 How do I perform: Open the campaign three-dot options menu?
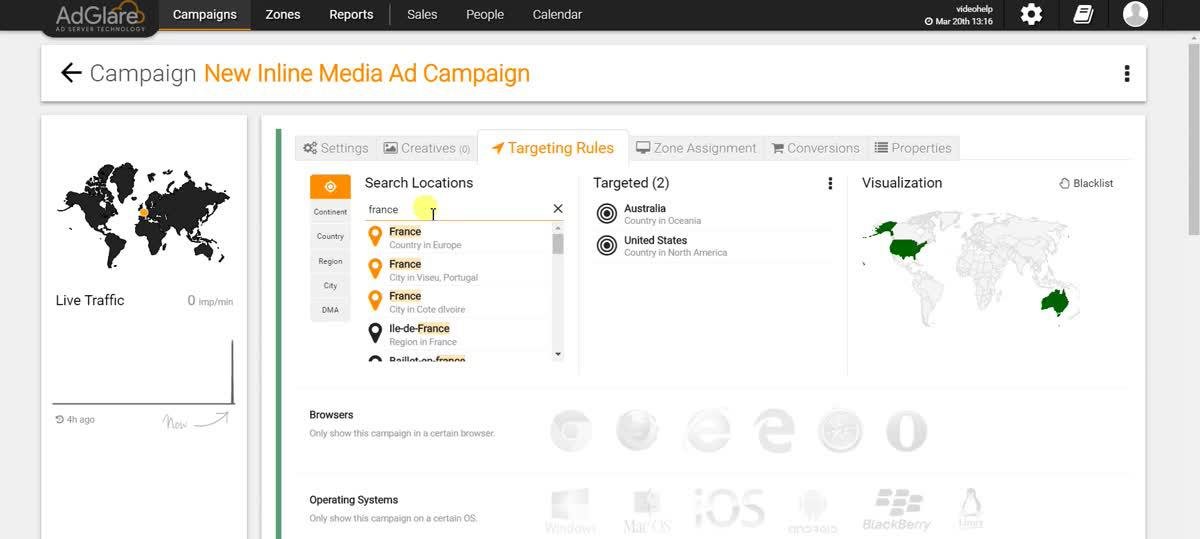[1127, 73]
